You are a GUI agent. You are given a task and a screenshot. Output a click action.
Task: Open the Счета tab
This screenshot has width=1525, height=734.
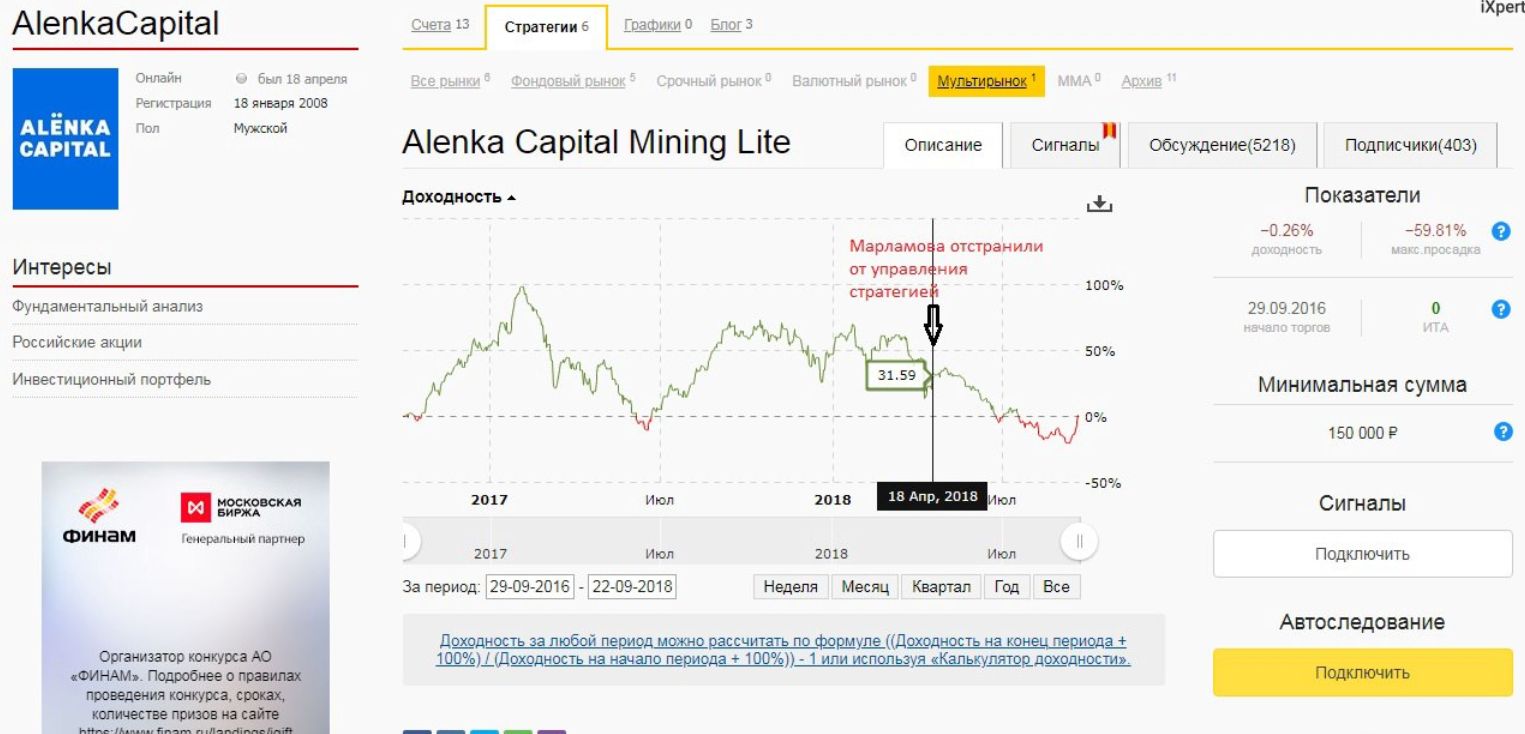tap(431, 24)
